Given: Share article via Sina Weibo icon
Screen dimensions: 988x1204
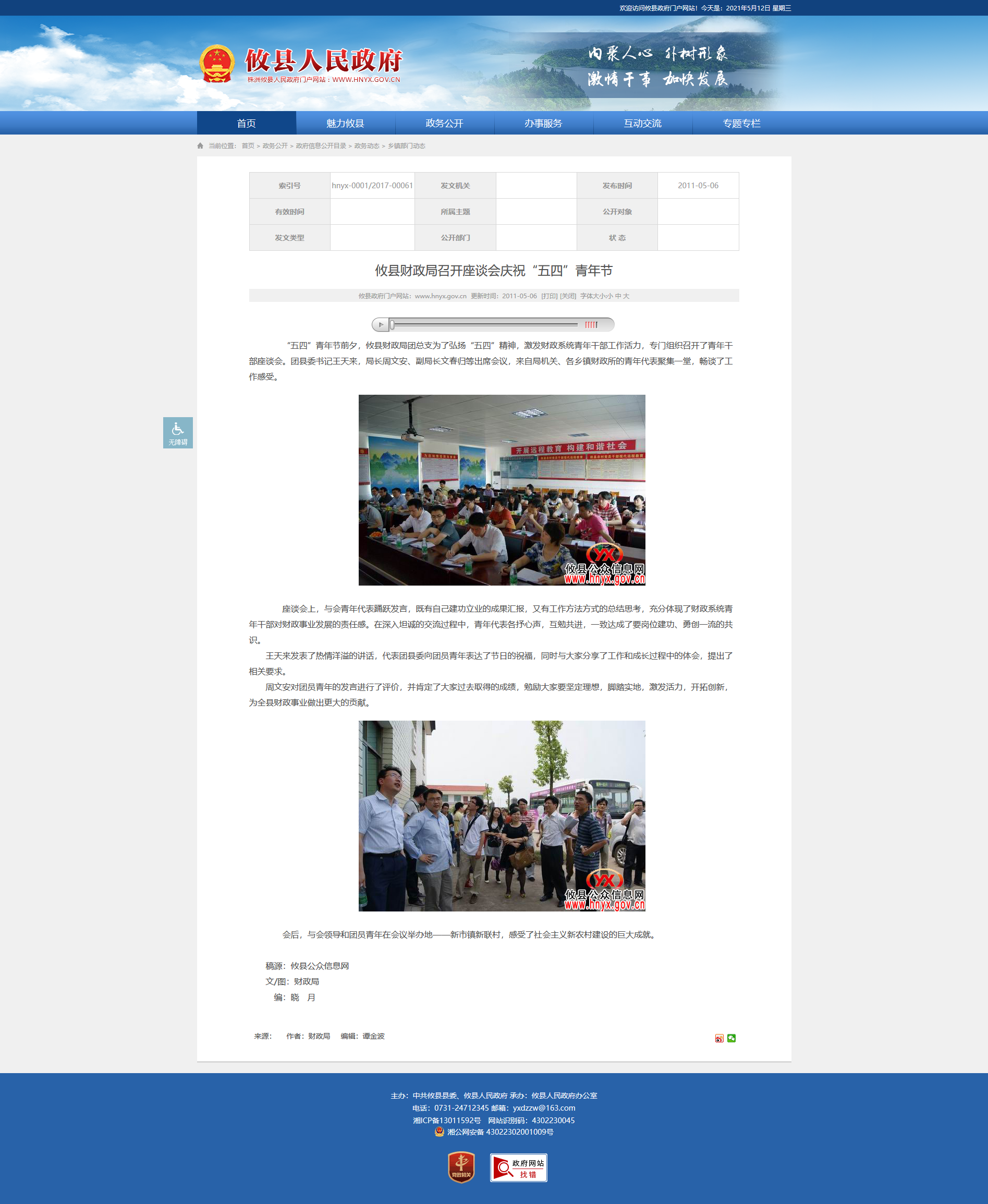Looking at the screenshot, I should pos(719,1038).
